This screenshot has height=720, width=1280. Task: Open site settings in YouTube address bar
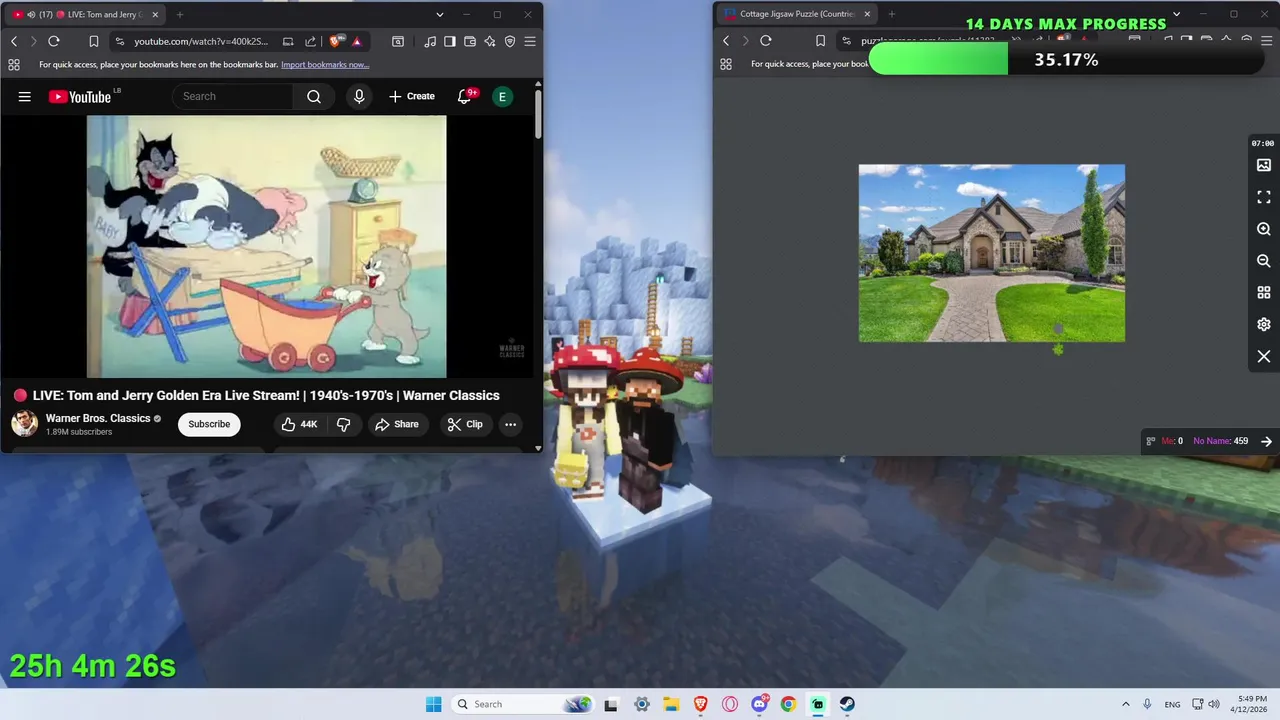120,41
